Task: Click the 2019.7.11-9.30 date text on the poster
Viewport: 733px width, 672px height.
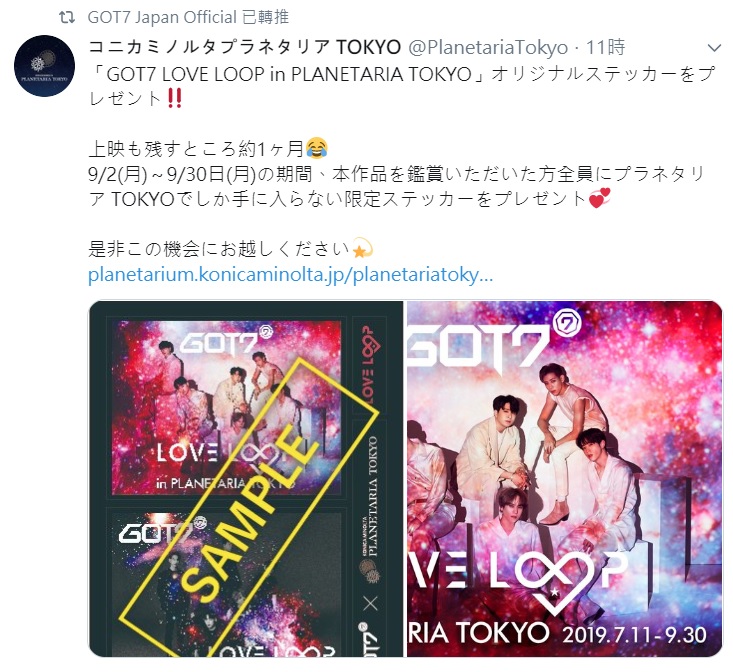Action: [x=634, y=635]
